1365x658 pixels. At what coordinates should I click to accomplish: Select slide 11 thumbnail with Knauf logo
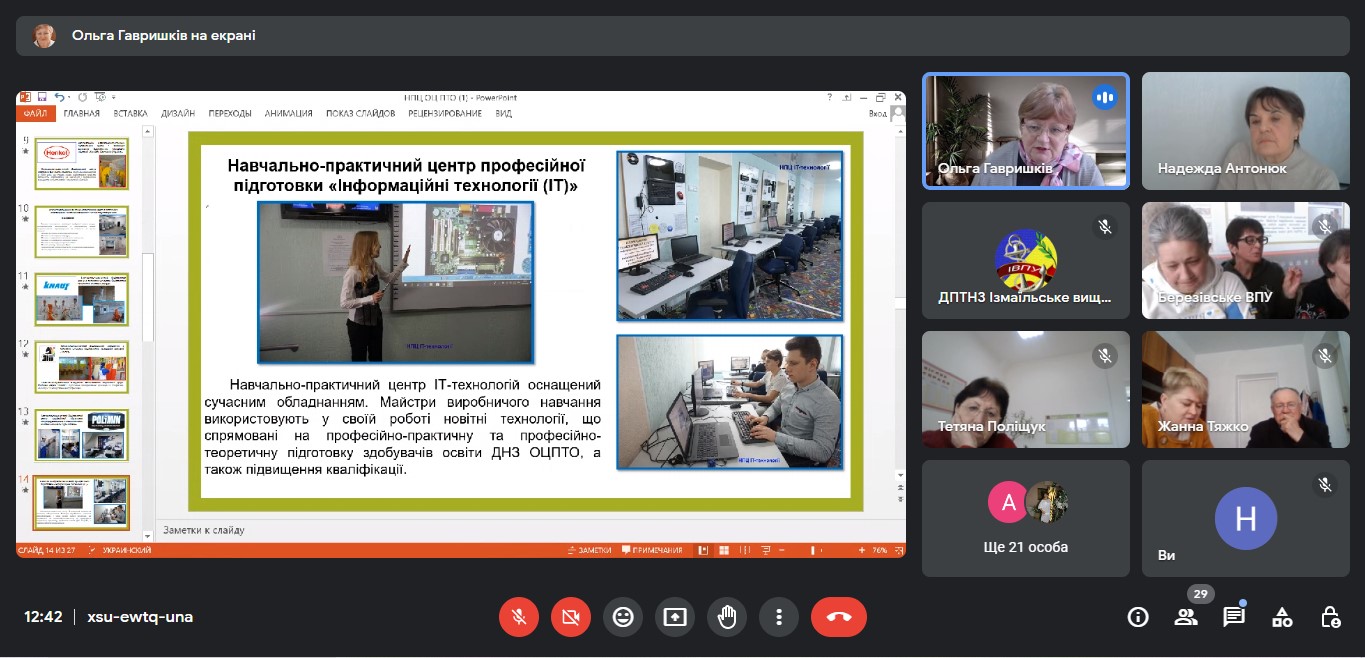click(x=82, y=298)
